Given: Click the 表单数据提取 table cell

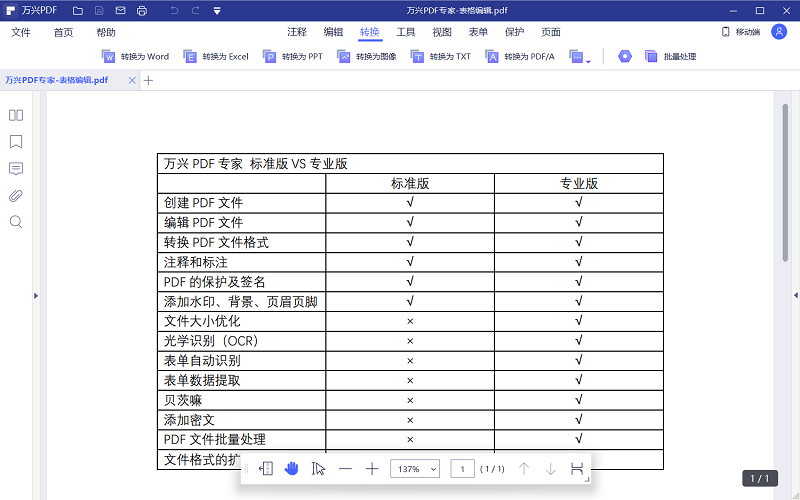Looking at the screenshot, I should pos(241,381).
